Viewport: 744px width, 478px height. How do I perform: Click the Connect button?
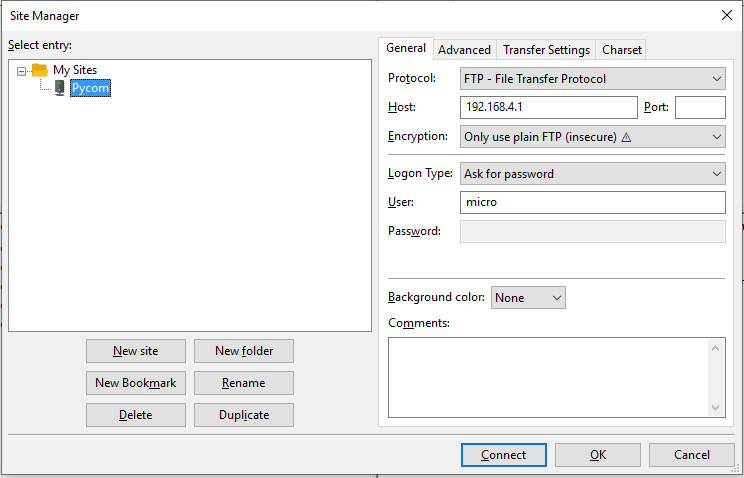click(x=503, y=455)
